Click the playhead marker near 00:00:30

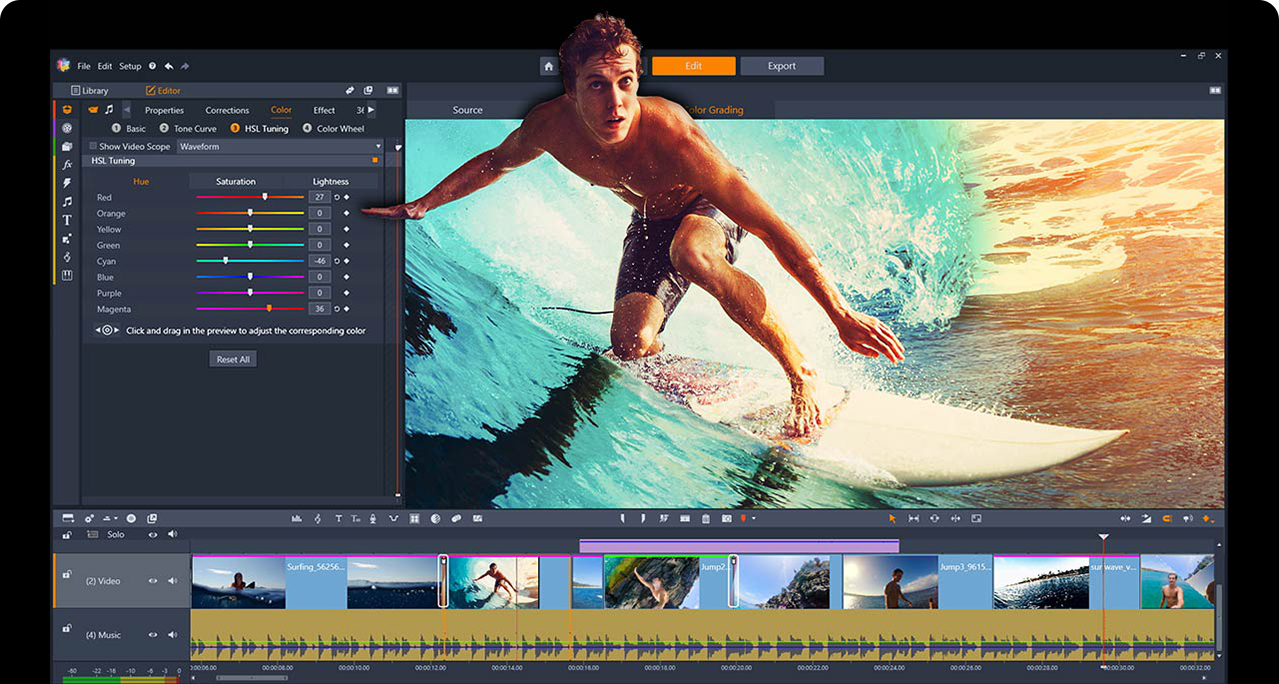tap(1103, 538)
